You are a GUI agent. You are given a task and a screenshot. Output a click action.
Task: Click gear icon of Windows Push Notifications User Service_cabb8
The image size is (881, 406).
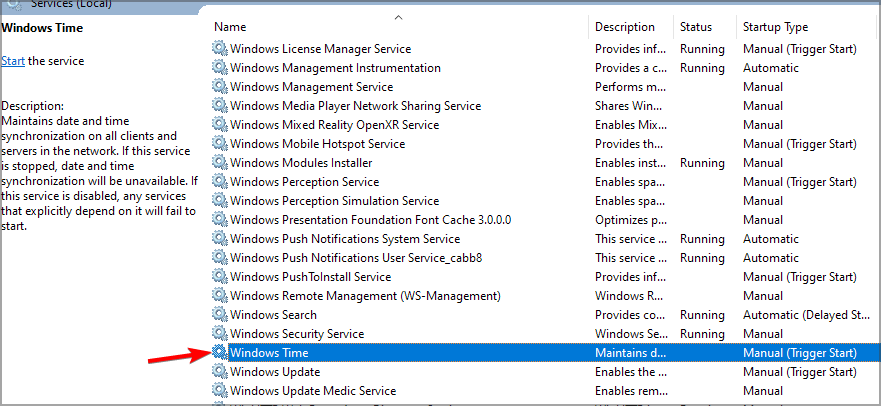pyautogui.click(x=219, y=258)
